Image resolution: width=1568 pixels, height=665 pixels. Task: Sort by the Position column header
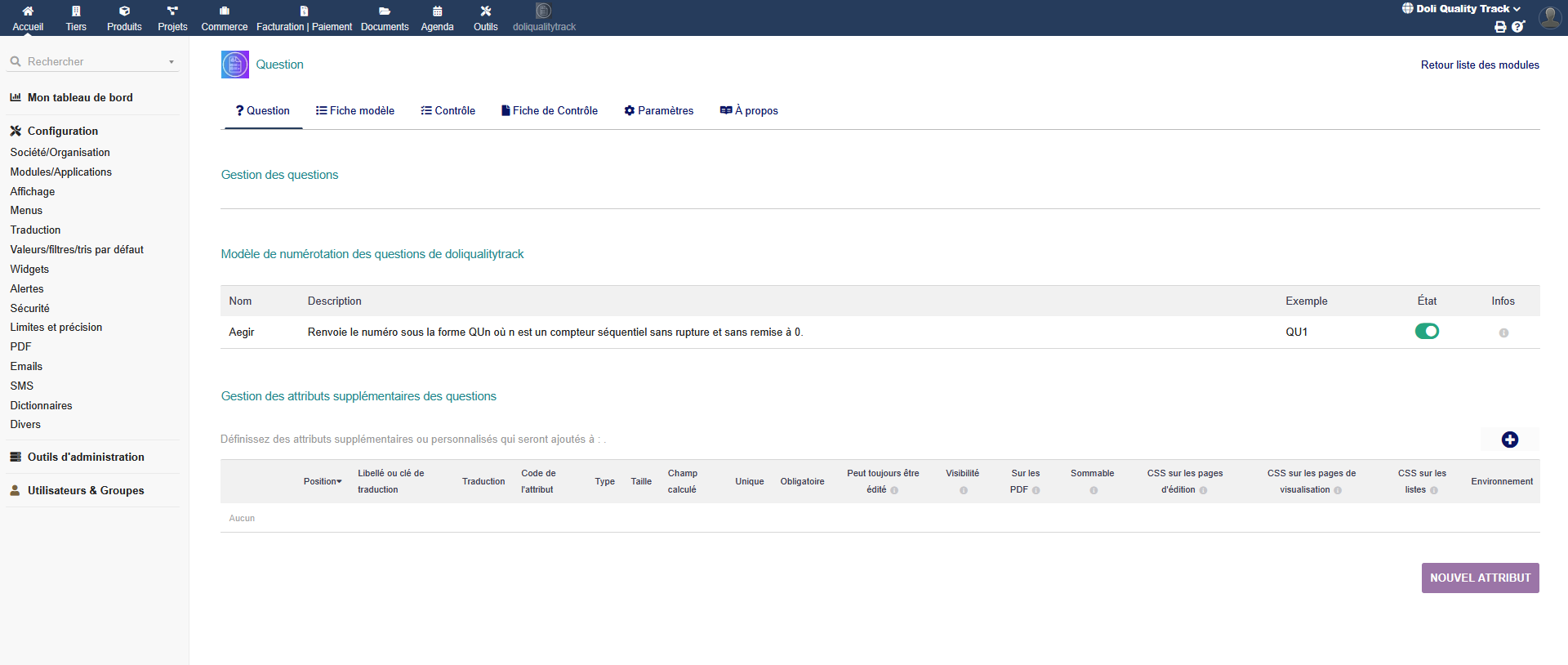[x=322, y=482]
